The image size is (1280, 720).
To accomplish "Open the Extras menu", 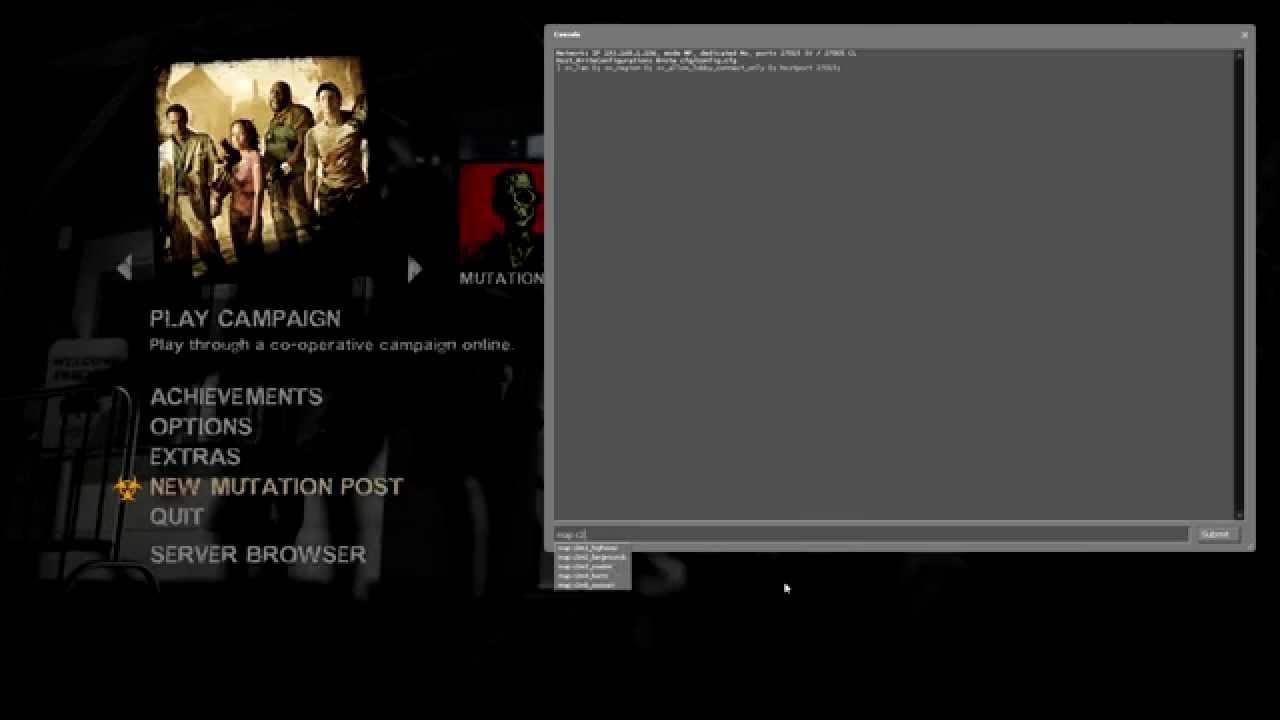I will [195, 456].
